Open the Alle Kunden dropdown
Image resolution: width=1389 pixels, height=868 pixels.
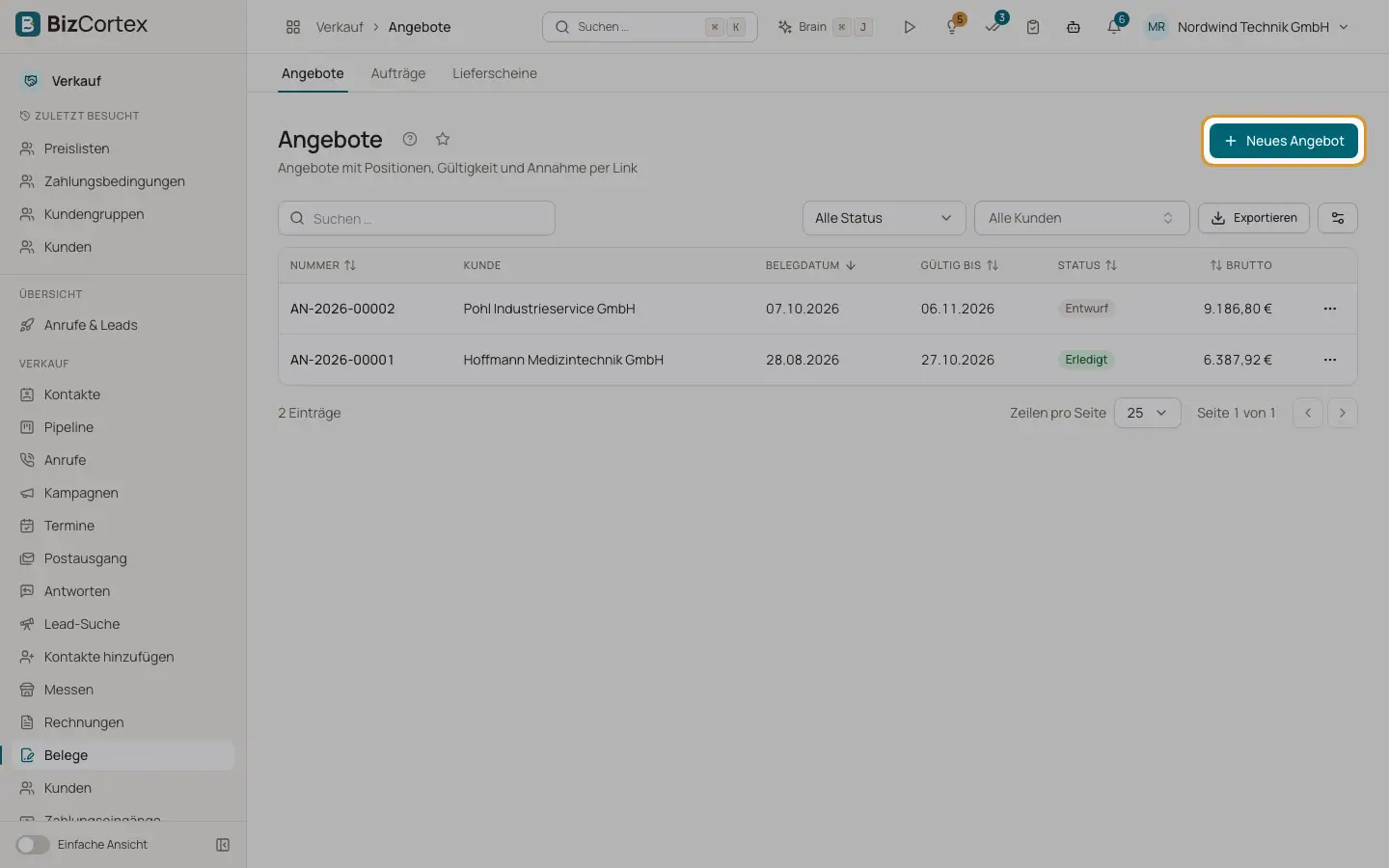click(1081, 218)
